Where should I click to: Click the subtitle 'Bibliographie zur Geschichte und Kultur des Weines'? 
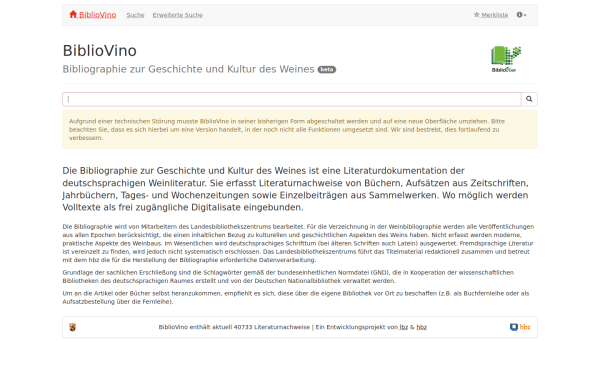(x=188, y=69)
